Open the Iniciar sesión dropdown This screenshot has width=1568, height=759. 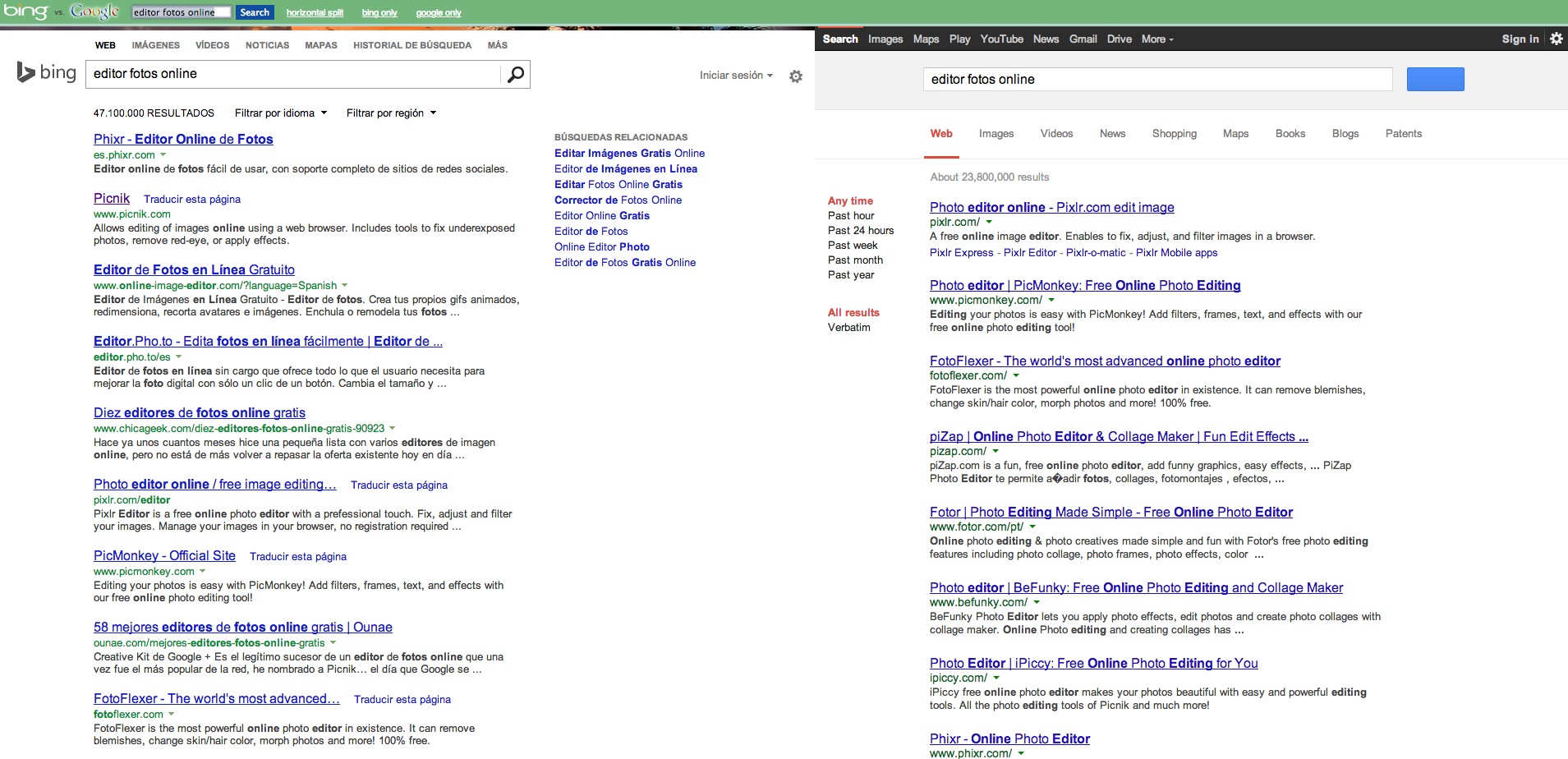[x=736, y=76]
